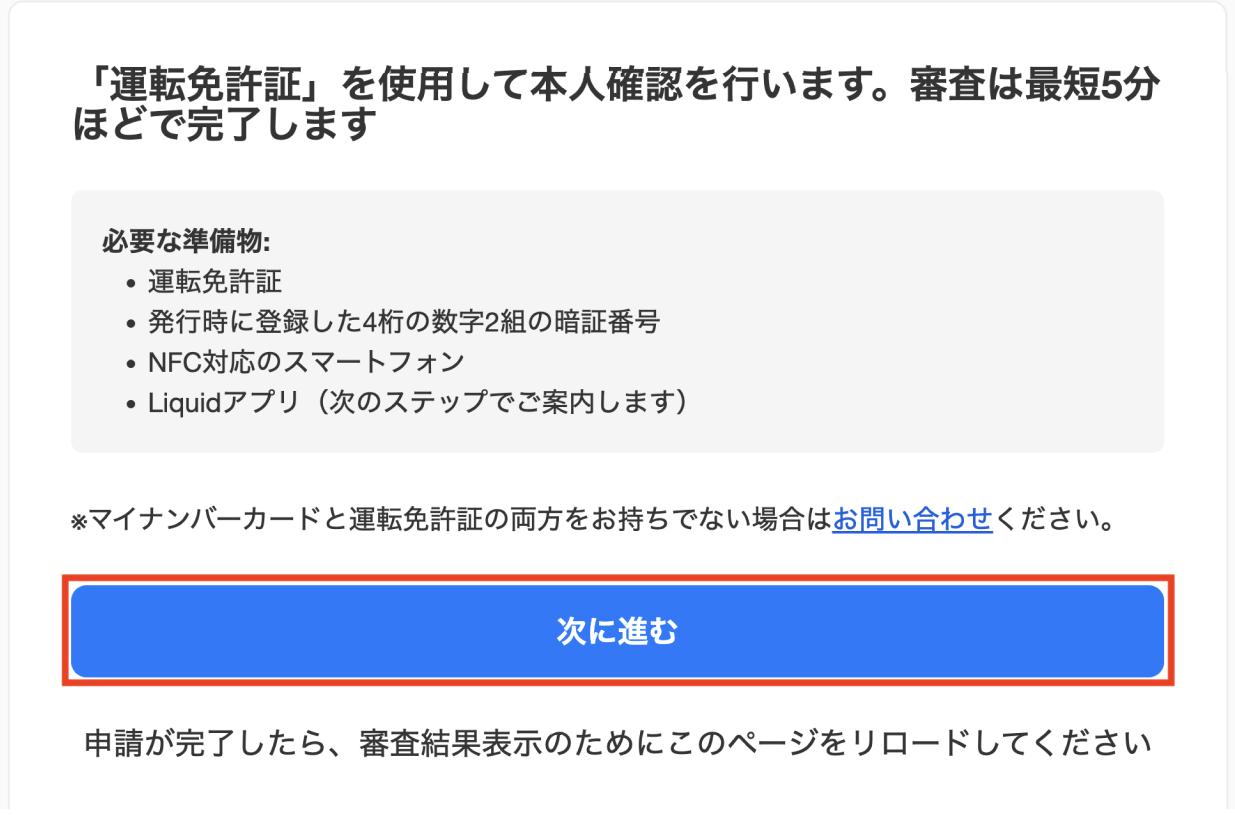This screenshot has width=1235, height=815.
Task: Open the お問い合わせ link
Action: tap(912, 520)
